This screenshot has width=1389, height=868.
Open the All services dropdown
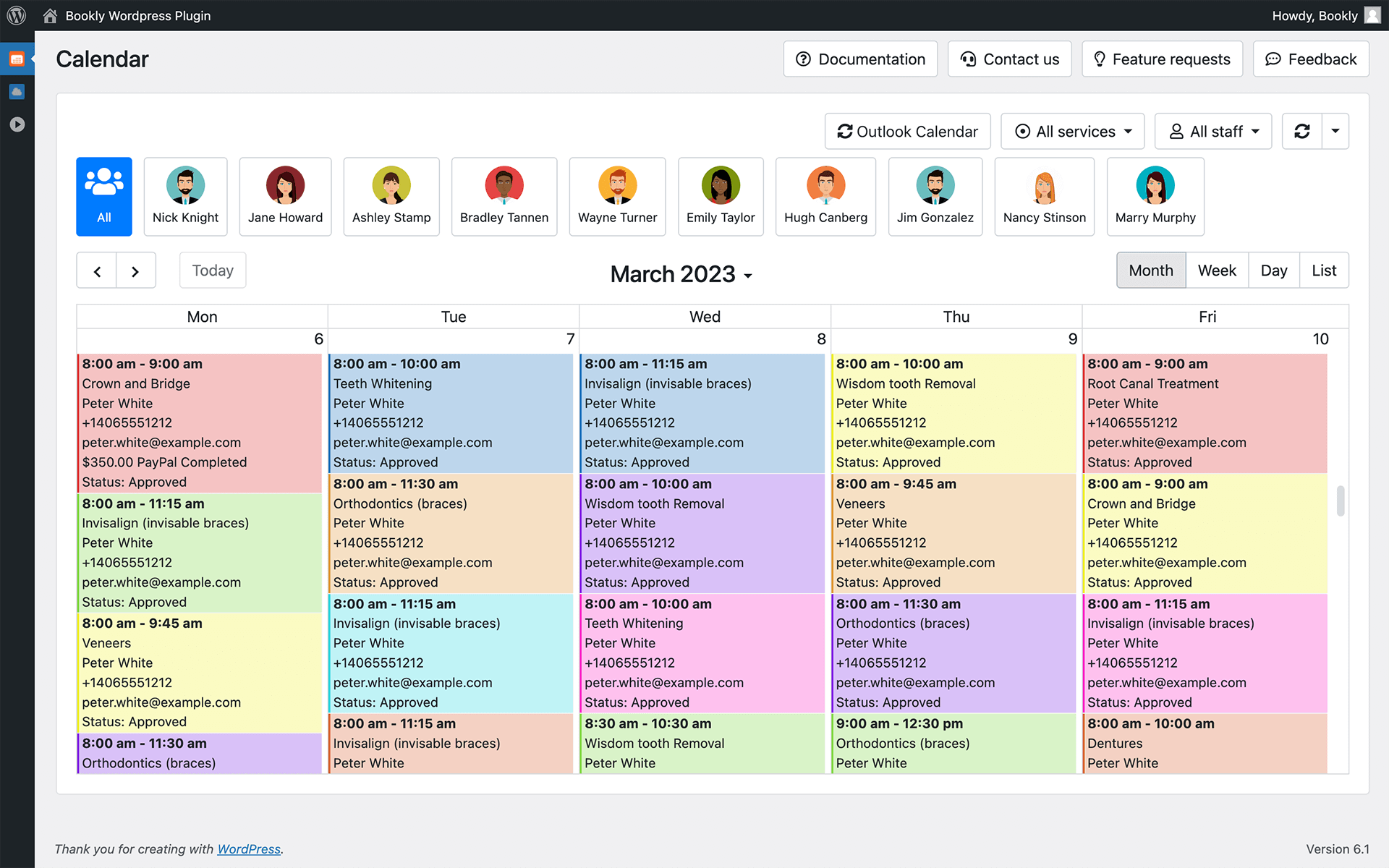coord(1072,131)
